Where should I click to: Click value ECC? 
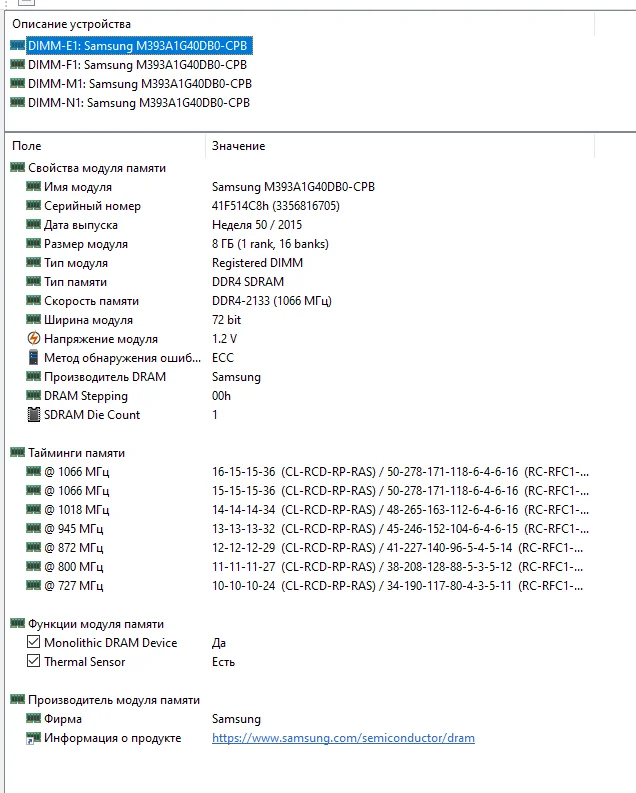(223, 358)
